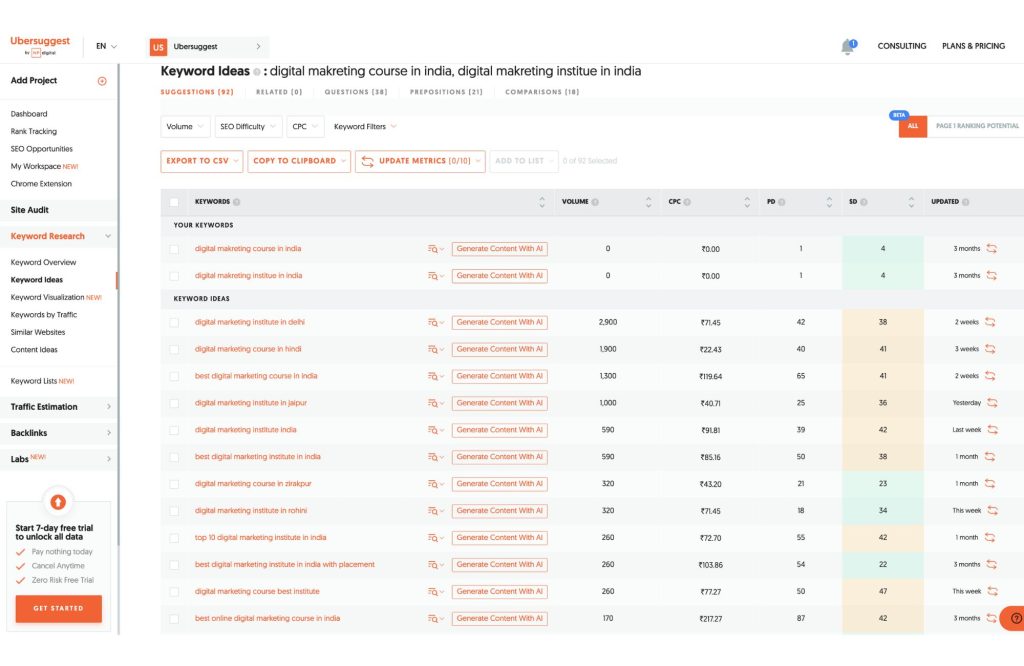Open the Volume filter dropdown

184,126
